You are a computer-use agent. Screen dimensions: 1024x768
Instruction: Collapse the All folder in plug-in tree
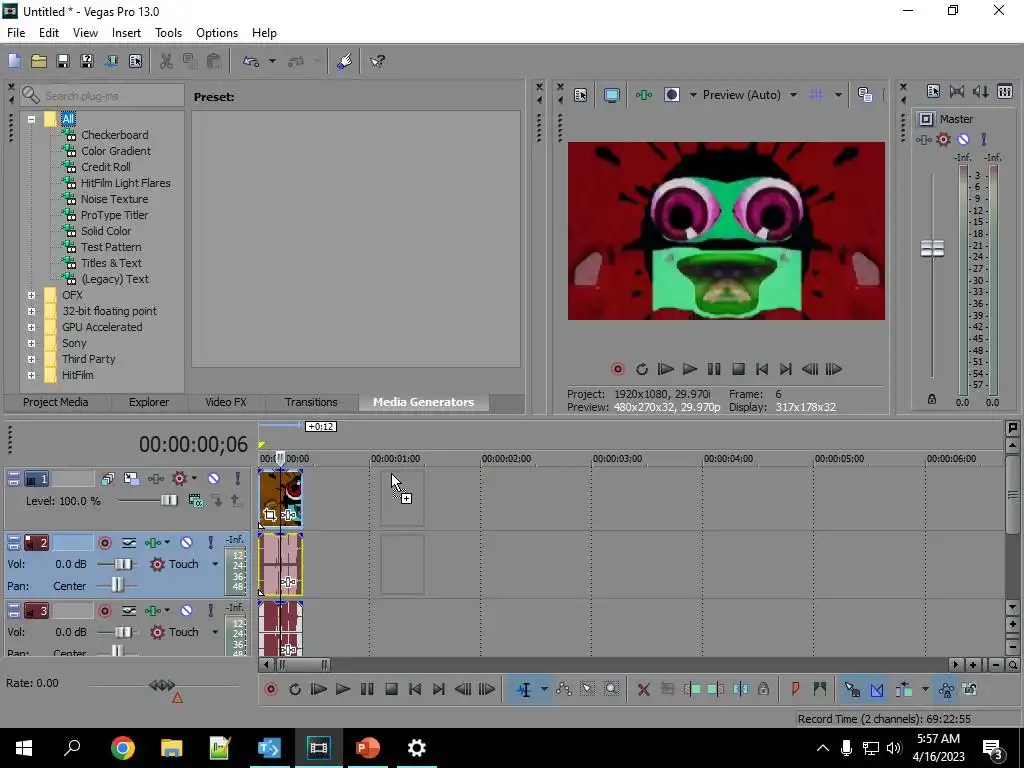(31, 120)
